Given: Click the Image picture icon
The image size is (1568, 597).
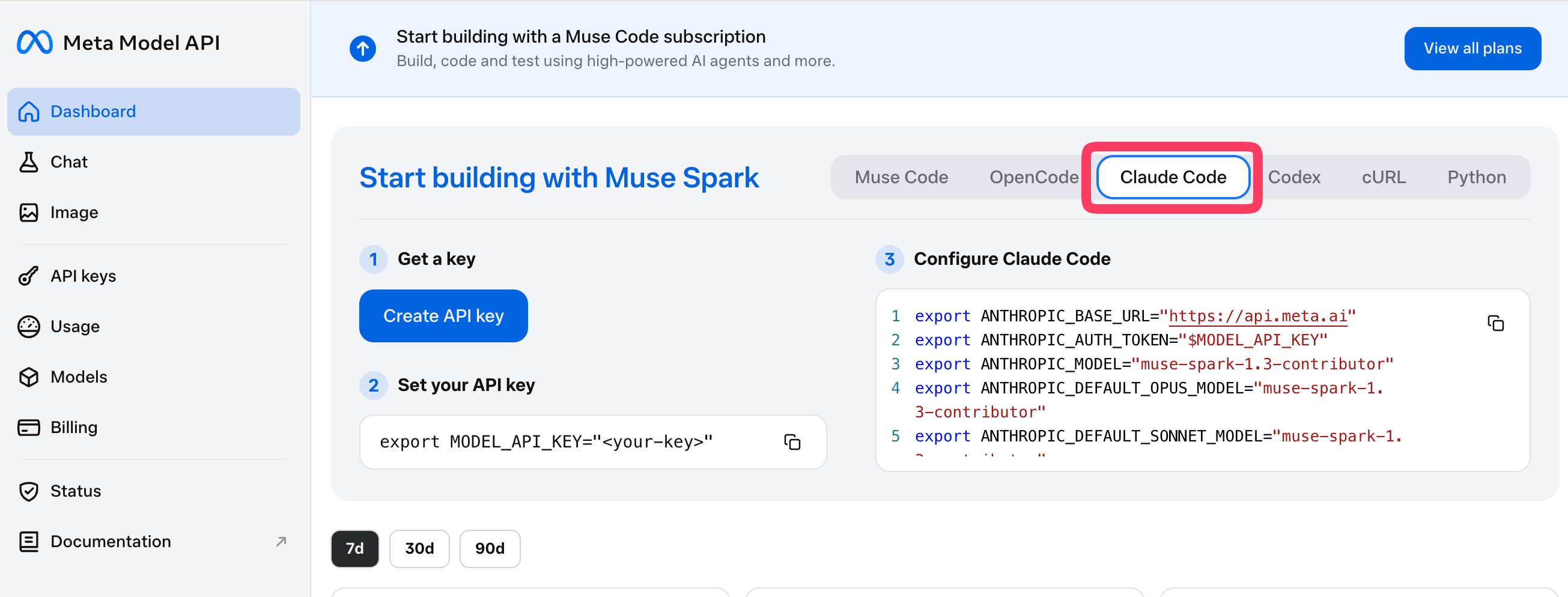Looking at the screenshot, I should (x=29, y=213).
